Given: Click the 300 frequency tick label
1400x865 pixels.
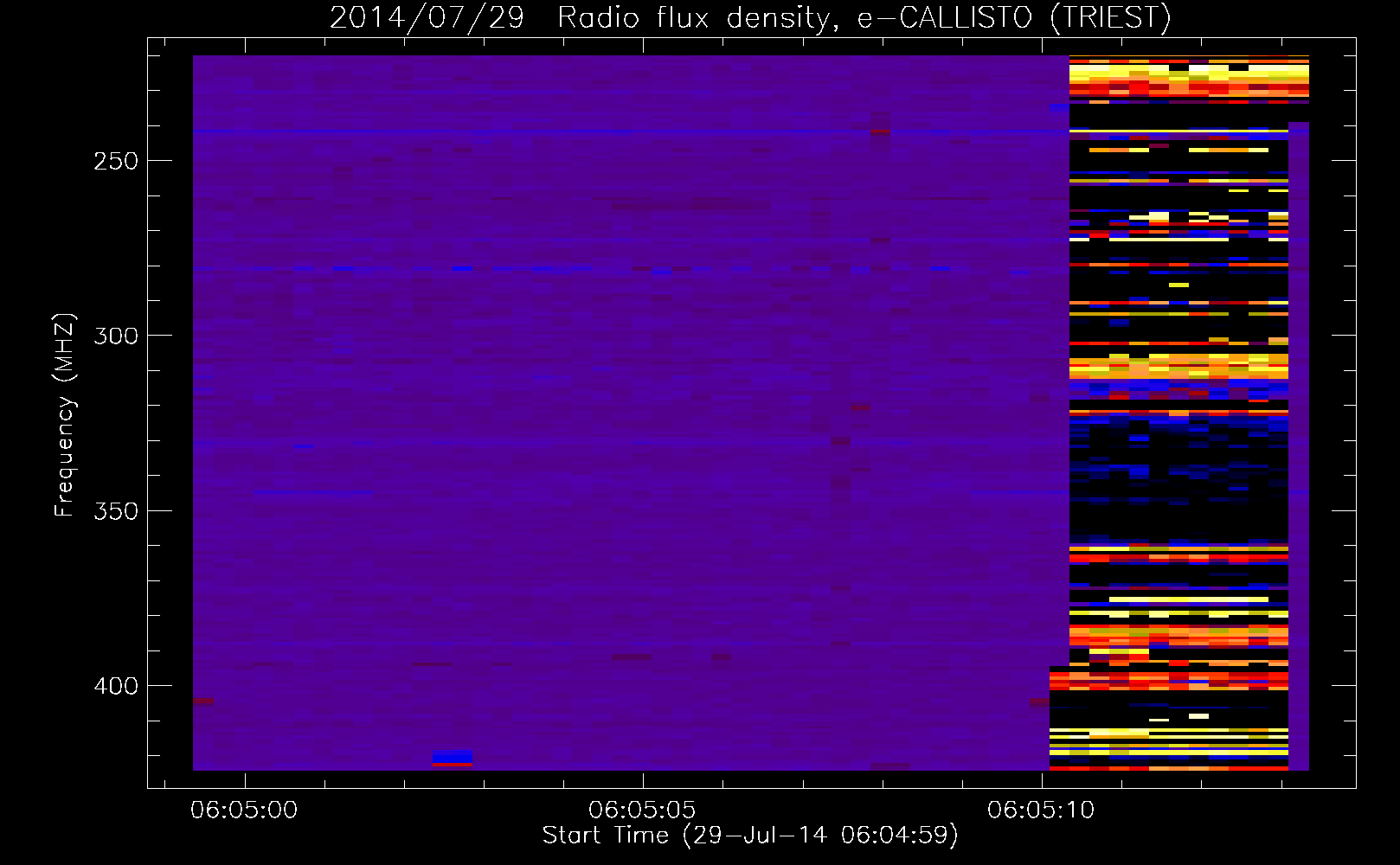Looking at the screenshot, I should (x=116, y=336).
